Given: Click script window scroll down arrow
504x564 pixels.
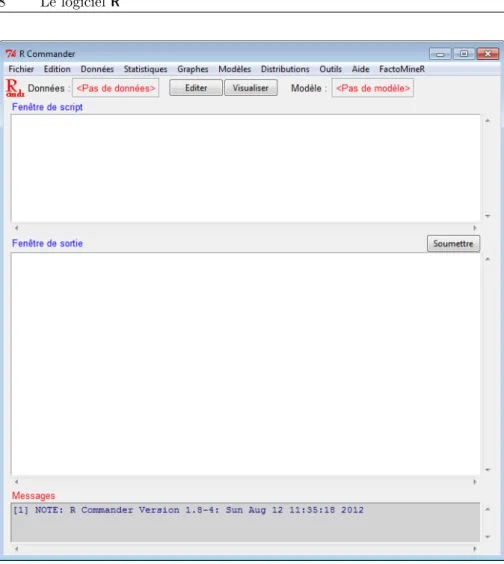Looking at the screenshot, I should (x=488, y=216).
